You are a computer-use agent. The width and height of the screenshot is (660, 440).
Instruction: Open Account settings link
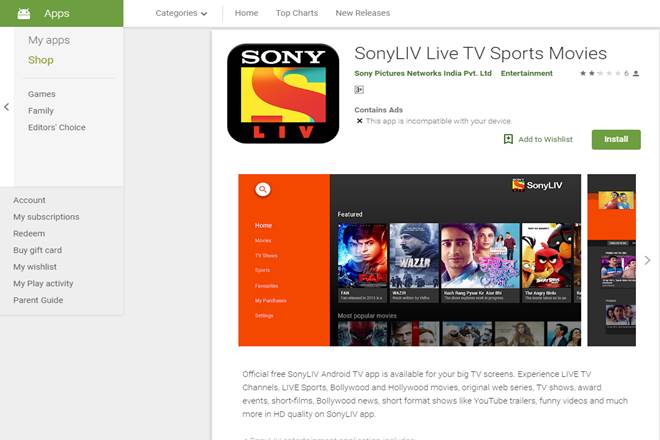click(29, 200)
